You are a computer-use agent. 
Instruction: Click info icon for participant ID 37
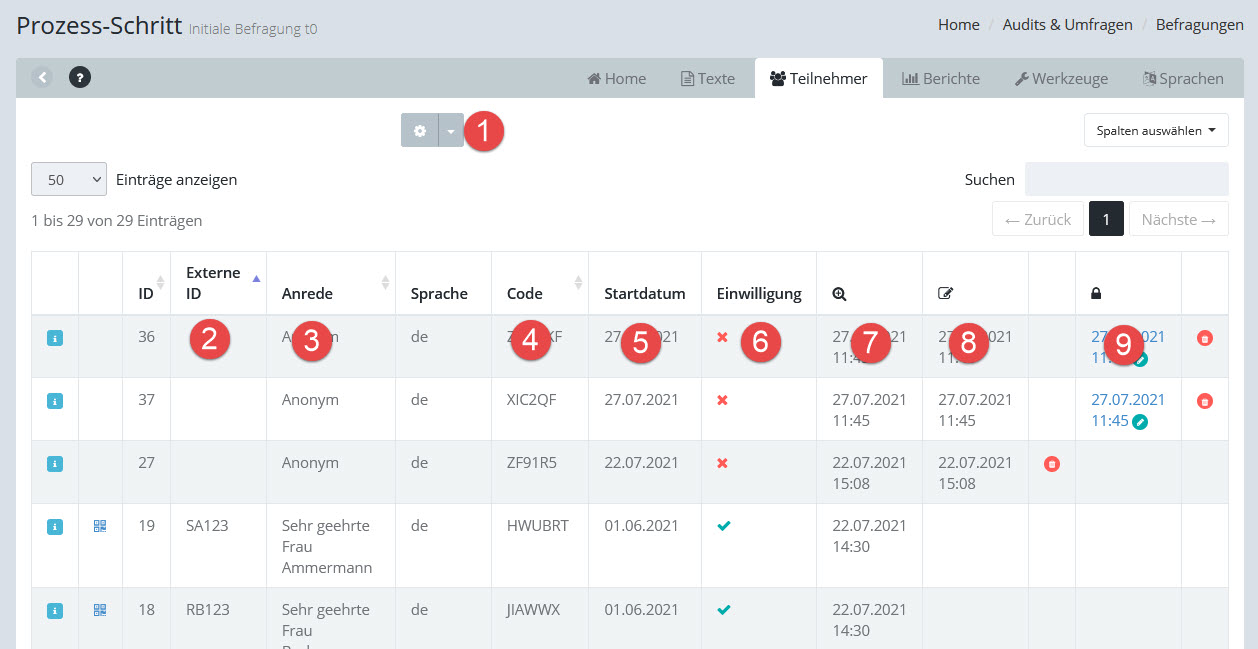pos(55,401)
